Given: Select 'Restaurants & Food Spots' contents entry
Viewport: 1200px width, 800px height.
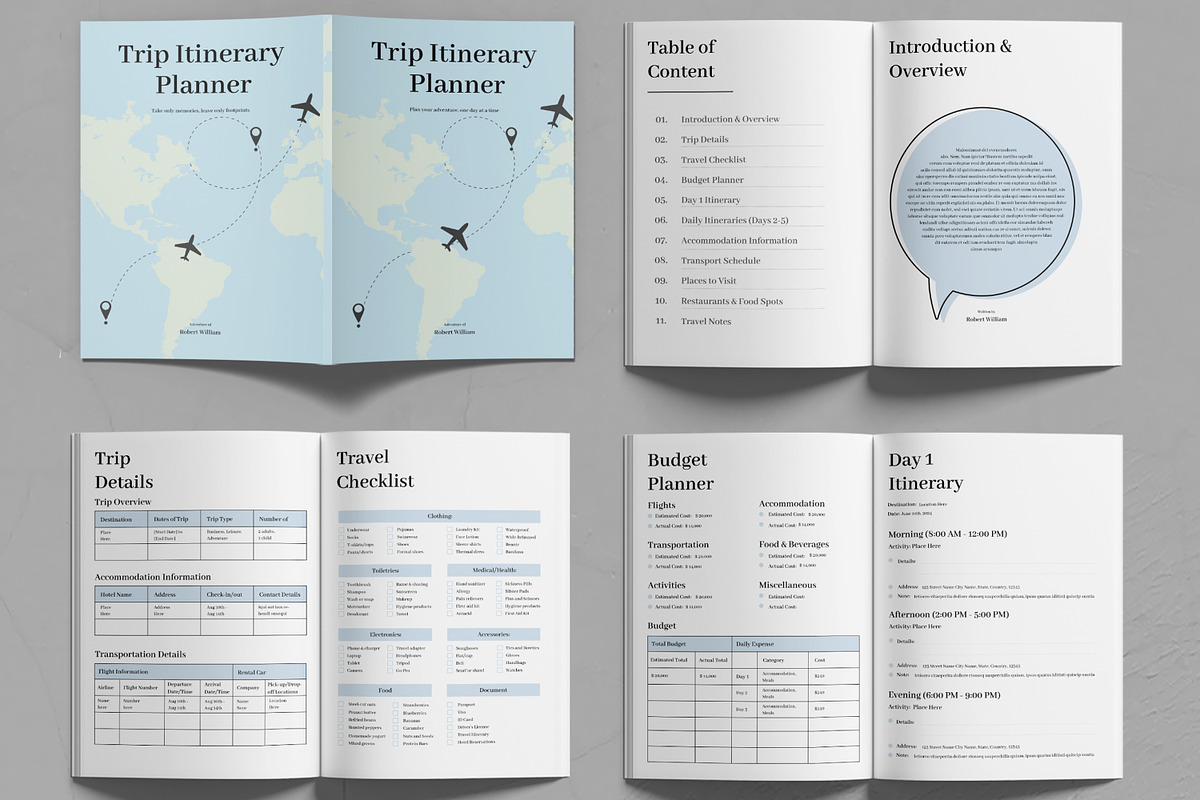Looking at the screenshot, I should [x=732, y=301].
